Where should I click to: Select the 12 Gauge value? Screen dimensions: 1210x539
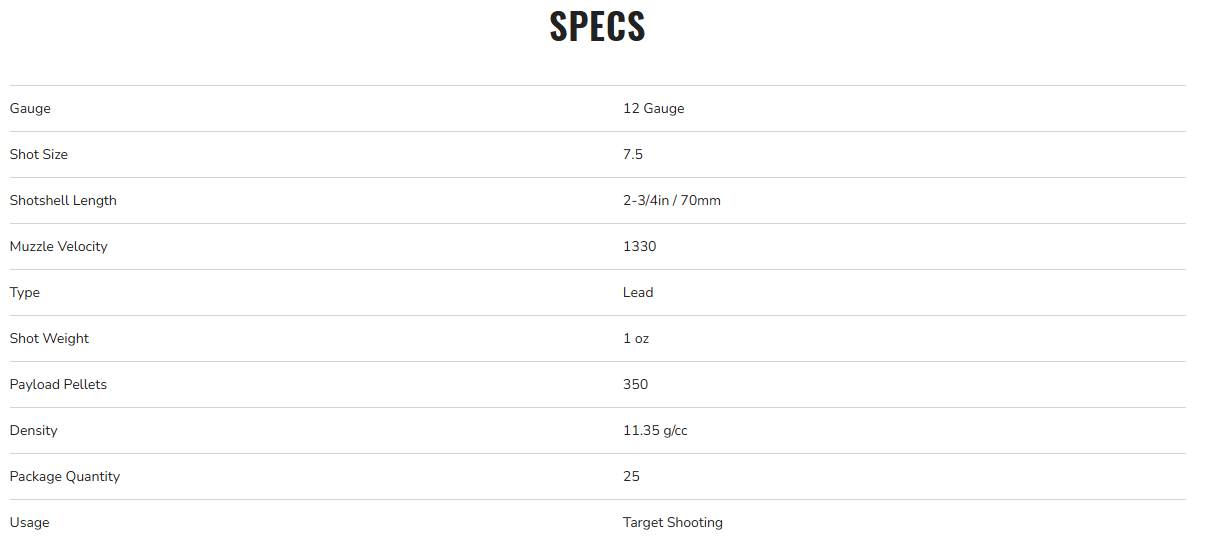[653, 108]
